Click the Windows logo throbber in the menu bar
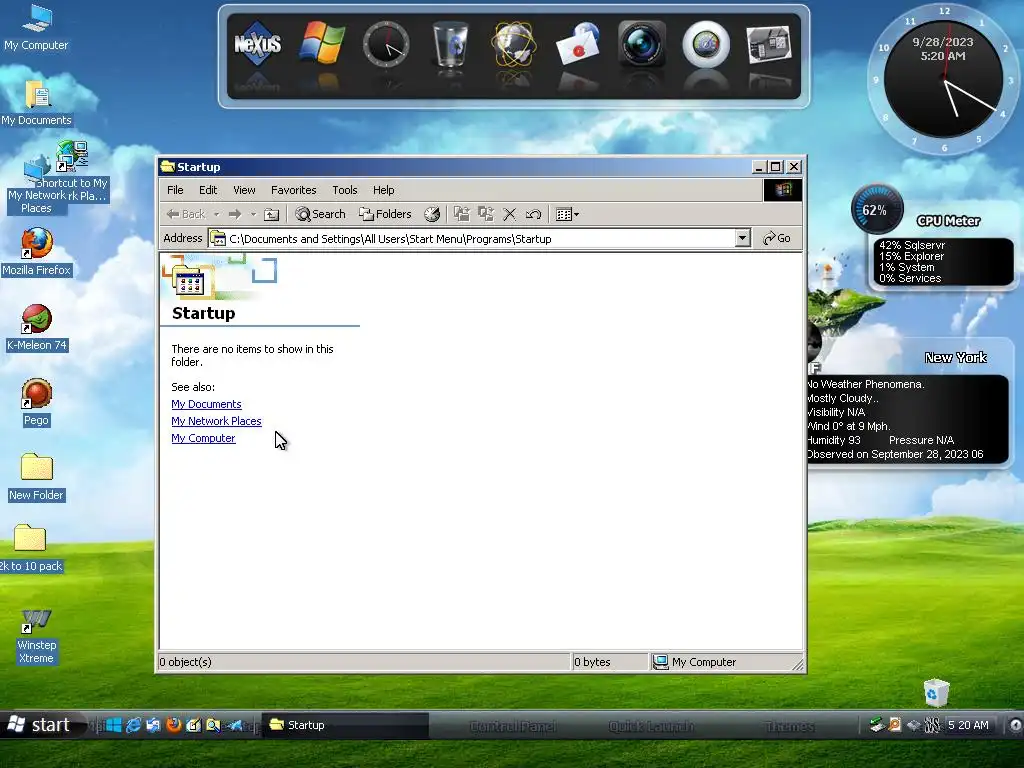This screenshot has width=1024, height=768. pos(782,190)
